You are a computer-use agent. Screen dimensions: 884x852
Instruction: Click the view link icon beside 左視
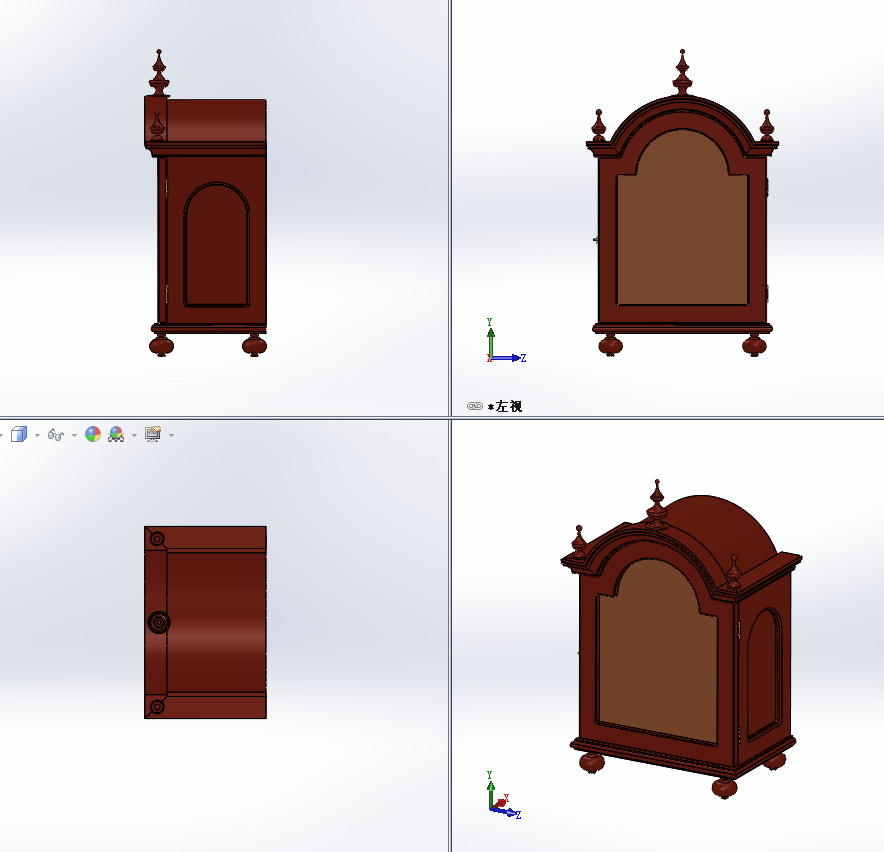pyautogui.click(x=475, y=406)
